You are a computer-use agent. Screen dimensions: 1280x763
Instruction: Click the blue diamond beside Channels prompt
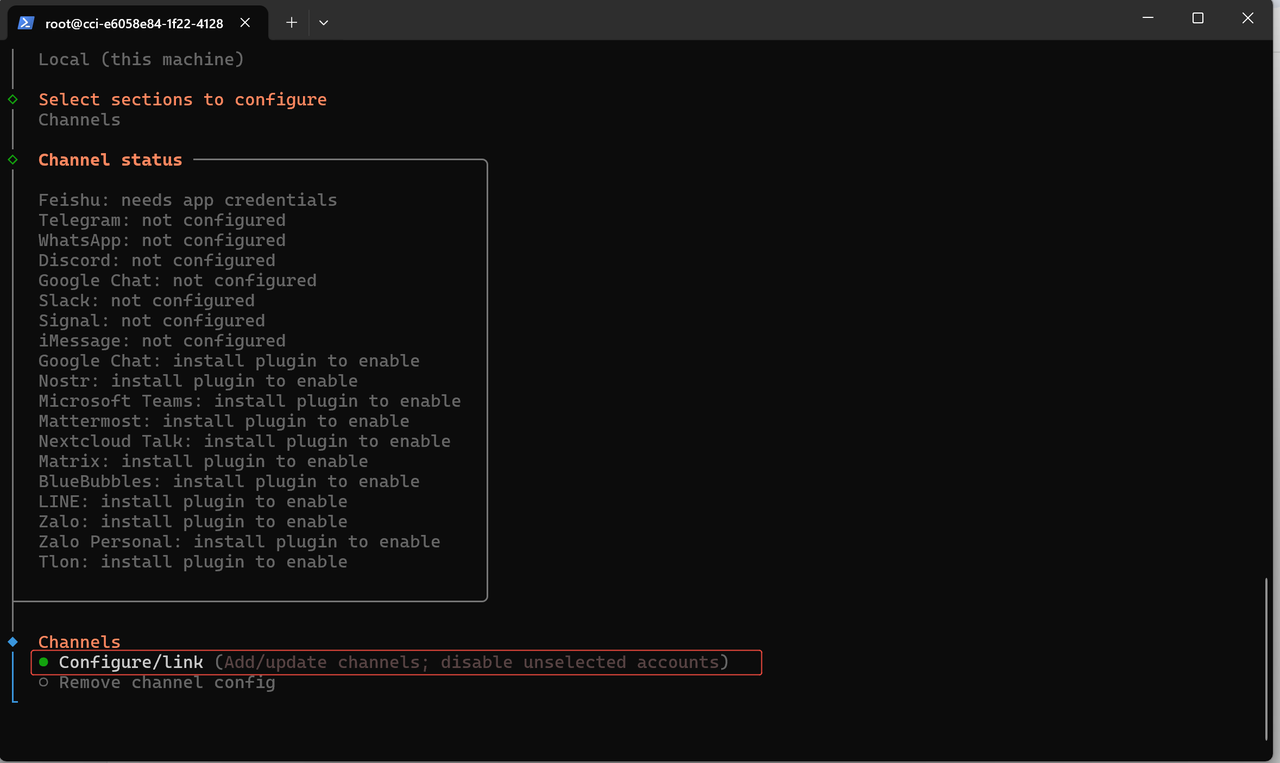point(13,641)
